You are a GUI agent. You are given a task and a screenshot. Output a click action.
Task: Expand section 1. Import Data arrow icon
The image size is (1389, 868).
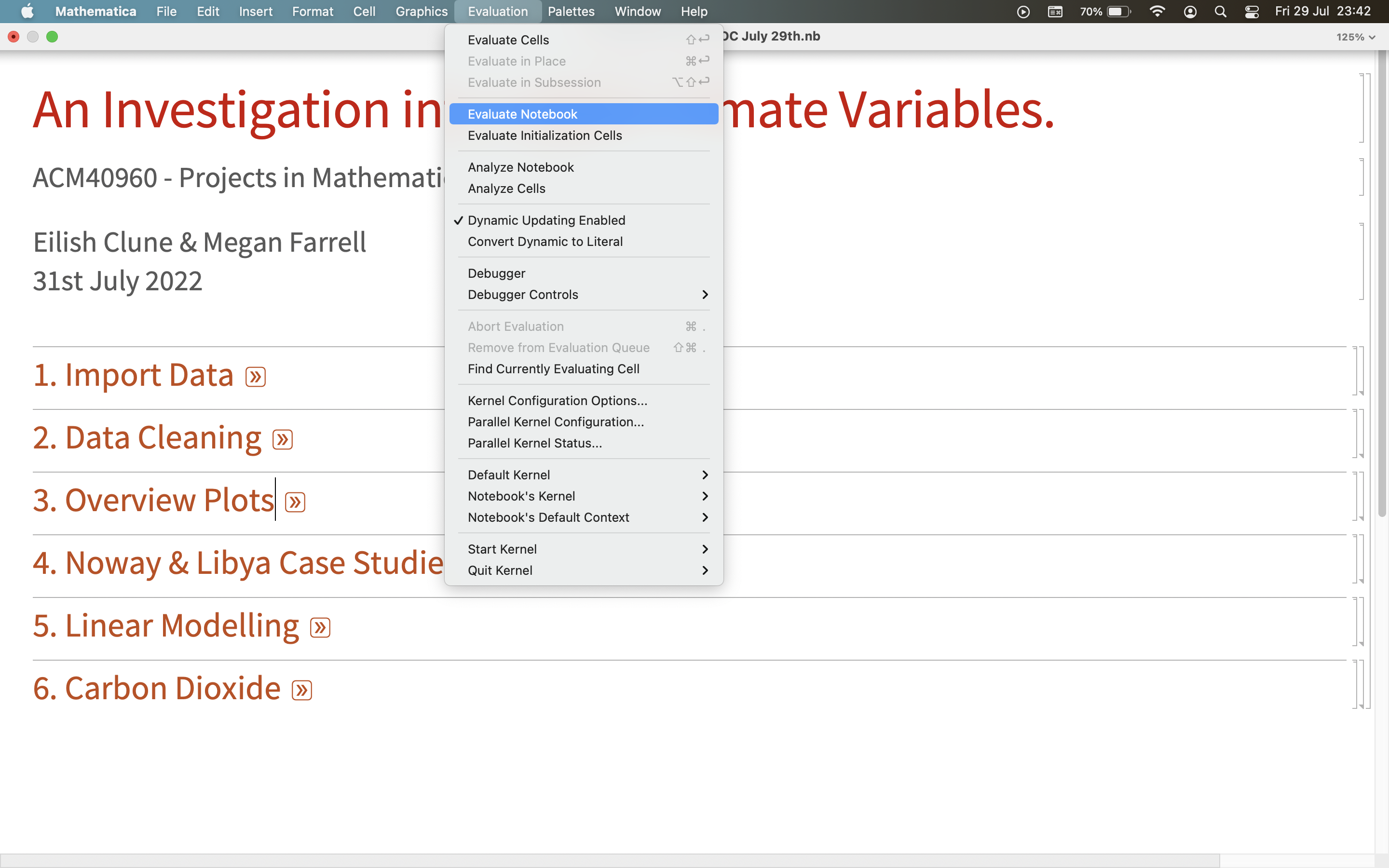pyautogui.click(x=256, y=377)
